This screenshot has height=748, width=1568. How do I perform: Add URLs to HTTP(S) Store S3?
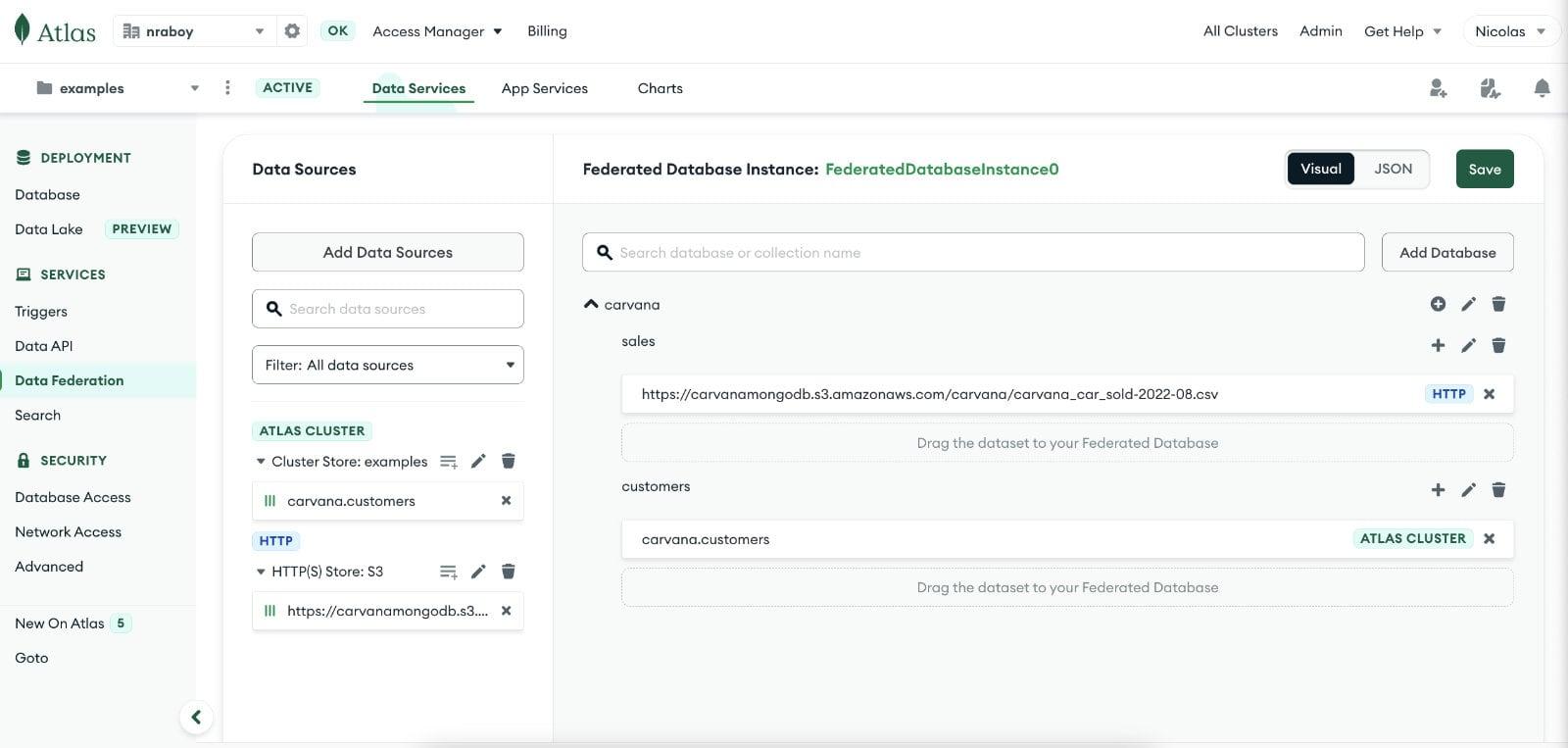[448, 572]
